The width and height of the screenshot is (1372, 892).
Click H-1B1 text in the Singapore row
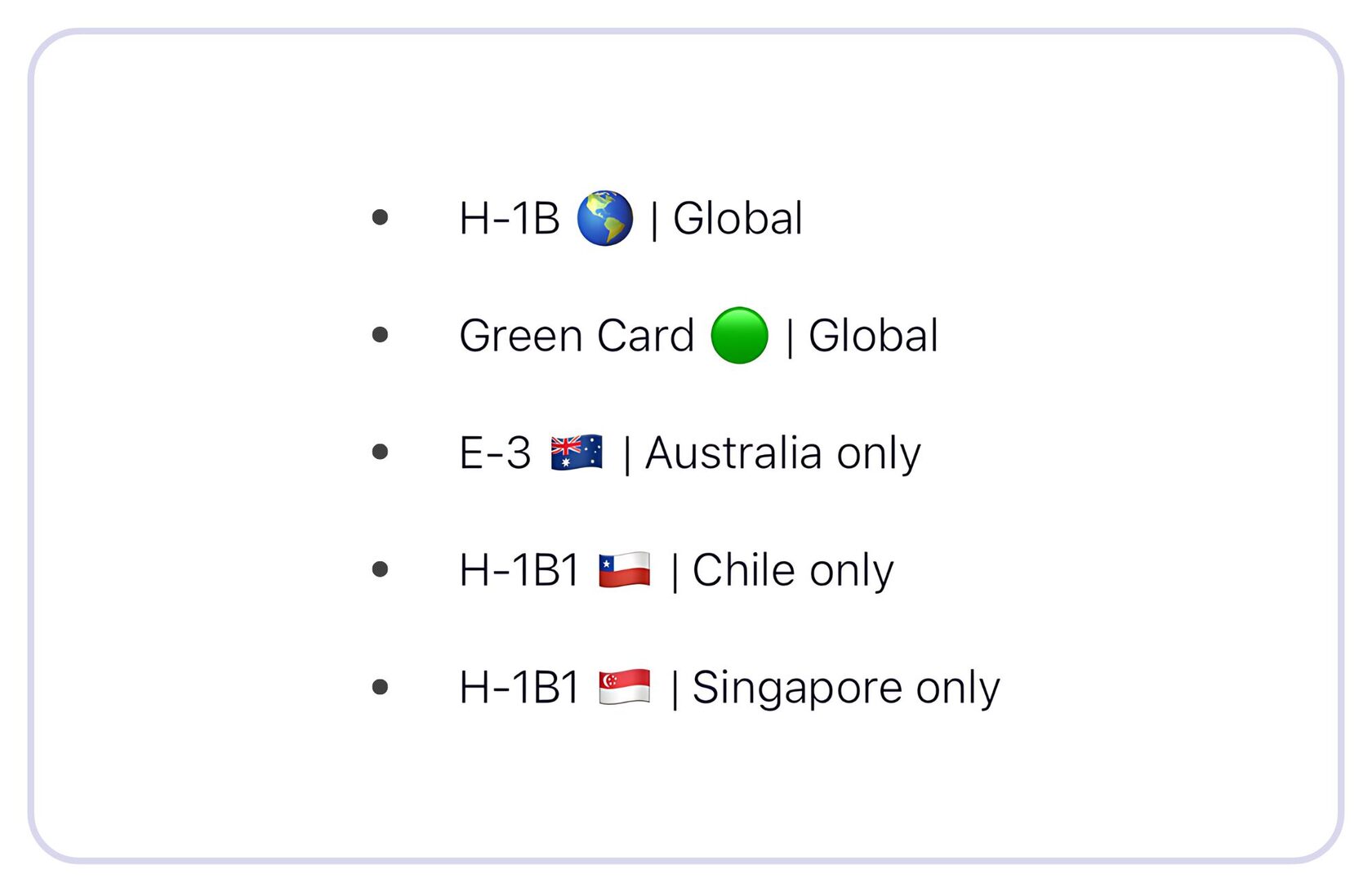point(519,688)
